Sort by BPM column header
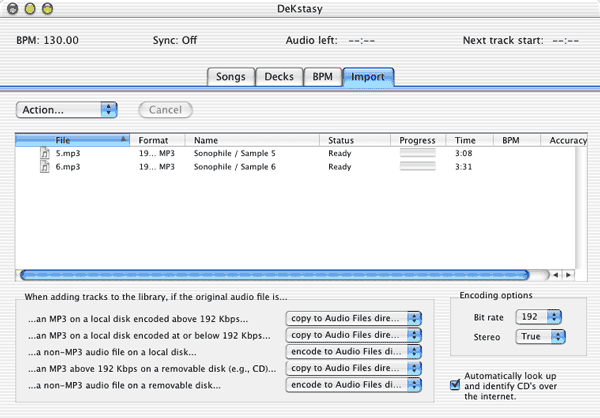 coord(516,140)
